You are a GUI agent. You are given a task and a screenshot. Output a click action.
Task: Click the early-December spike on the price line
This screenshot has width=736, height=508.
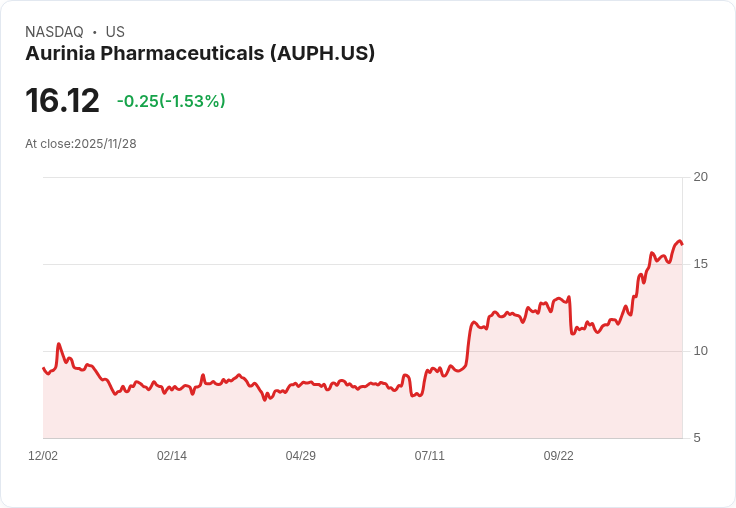click(x=59, y=344)
